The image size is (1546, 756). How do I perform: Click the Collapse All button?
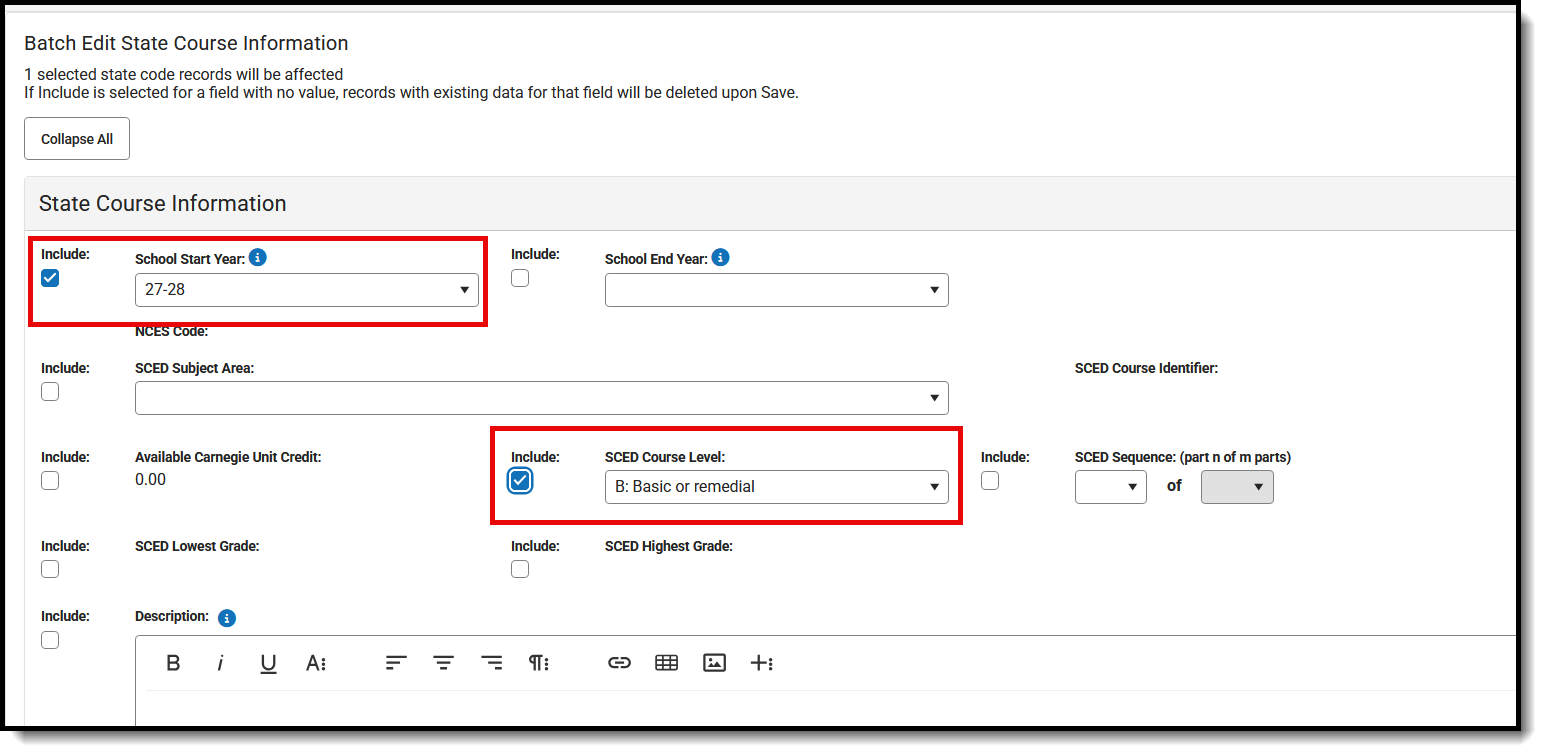coord(77,138)
